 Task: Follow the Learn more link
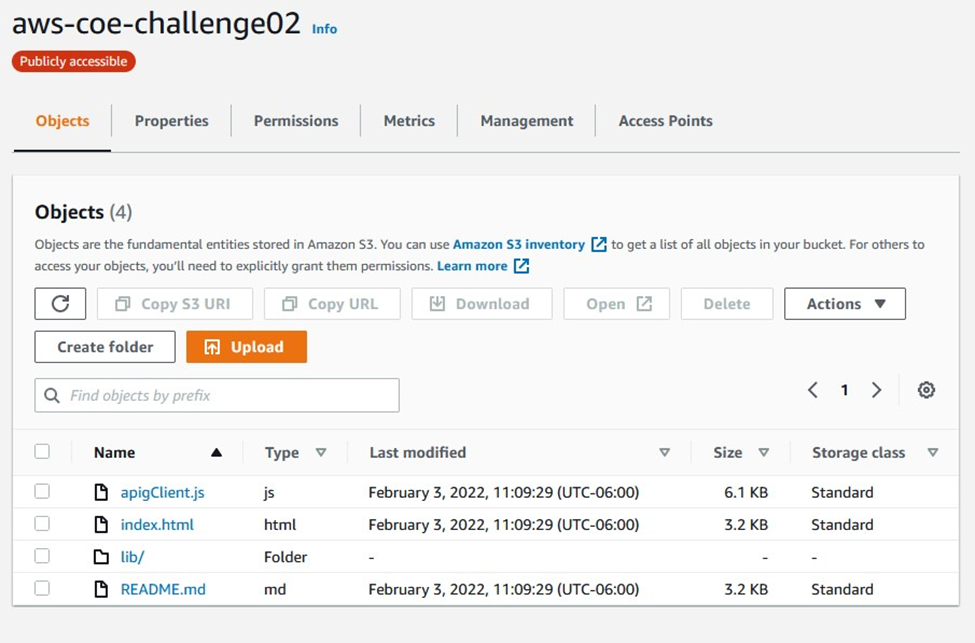click(x=473, y=266)
